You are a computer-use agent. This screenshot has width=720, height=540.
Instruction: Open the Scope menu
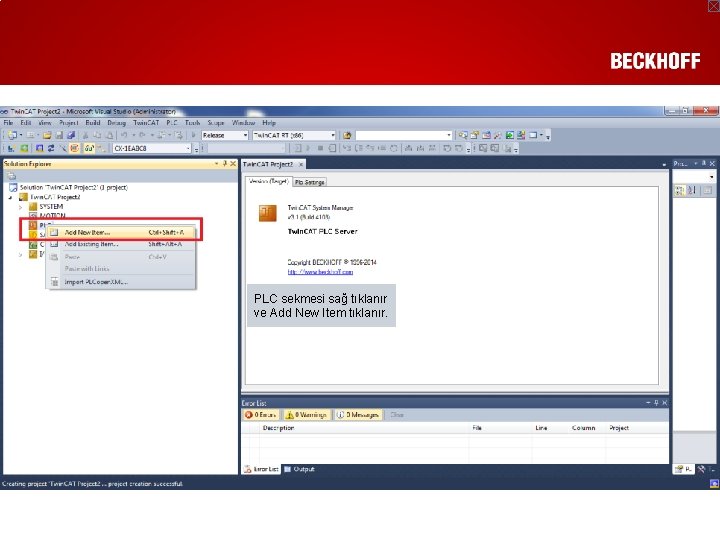pos(215,123)
